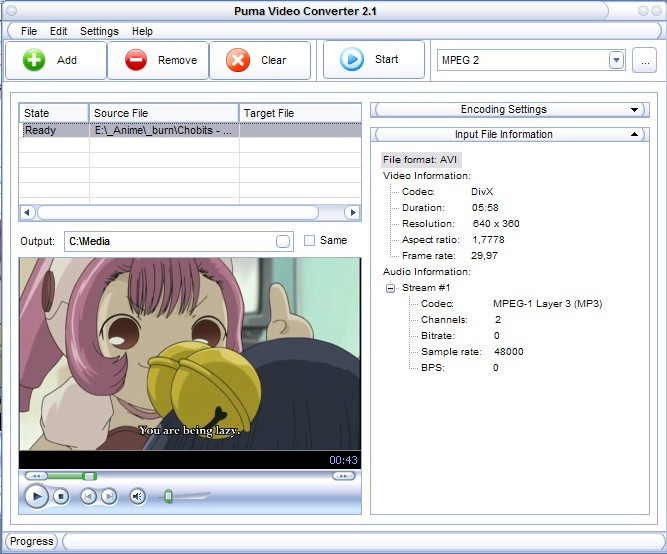
Task: Click the Aspect ratio 1,7778 value
Action: point(488,240)
